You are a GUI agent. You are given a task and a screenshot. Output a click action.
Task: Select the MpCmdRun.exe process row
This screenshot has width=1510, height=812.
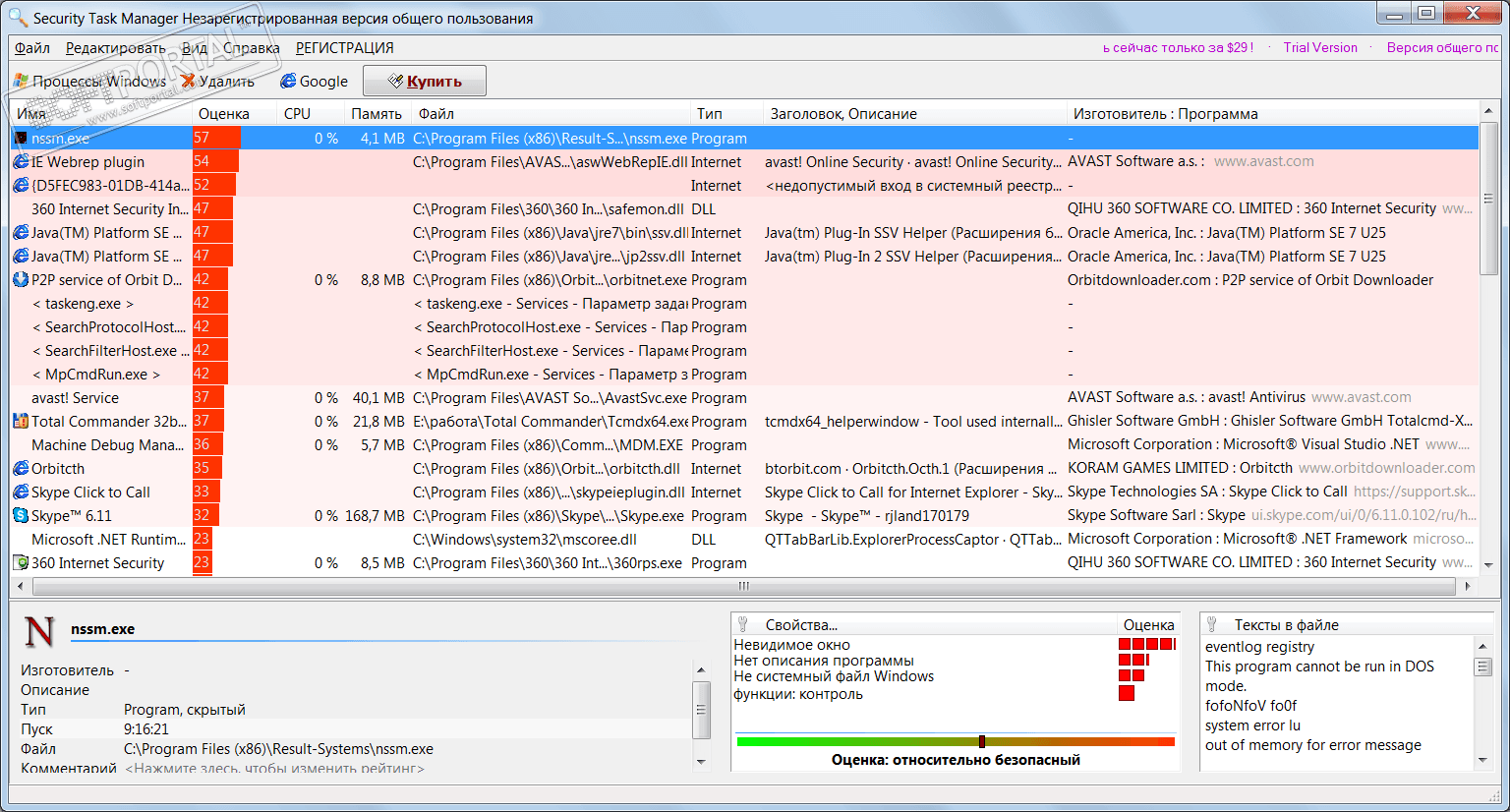point(744,375)
